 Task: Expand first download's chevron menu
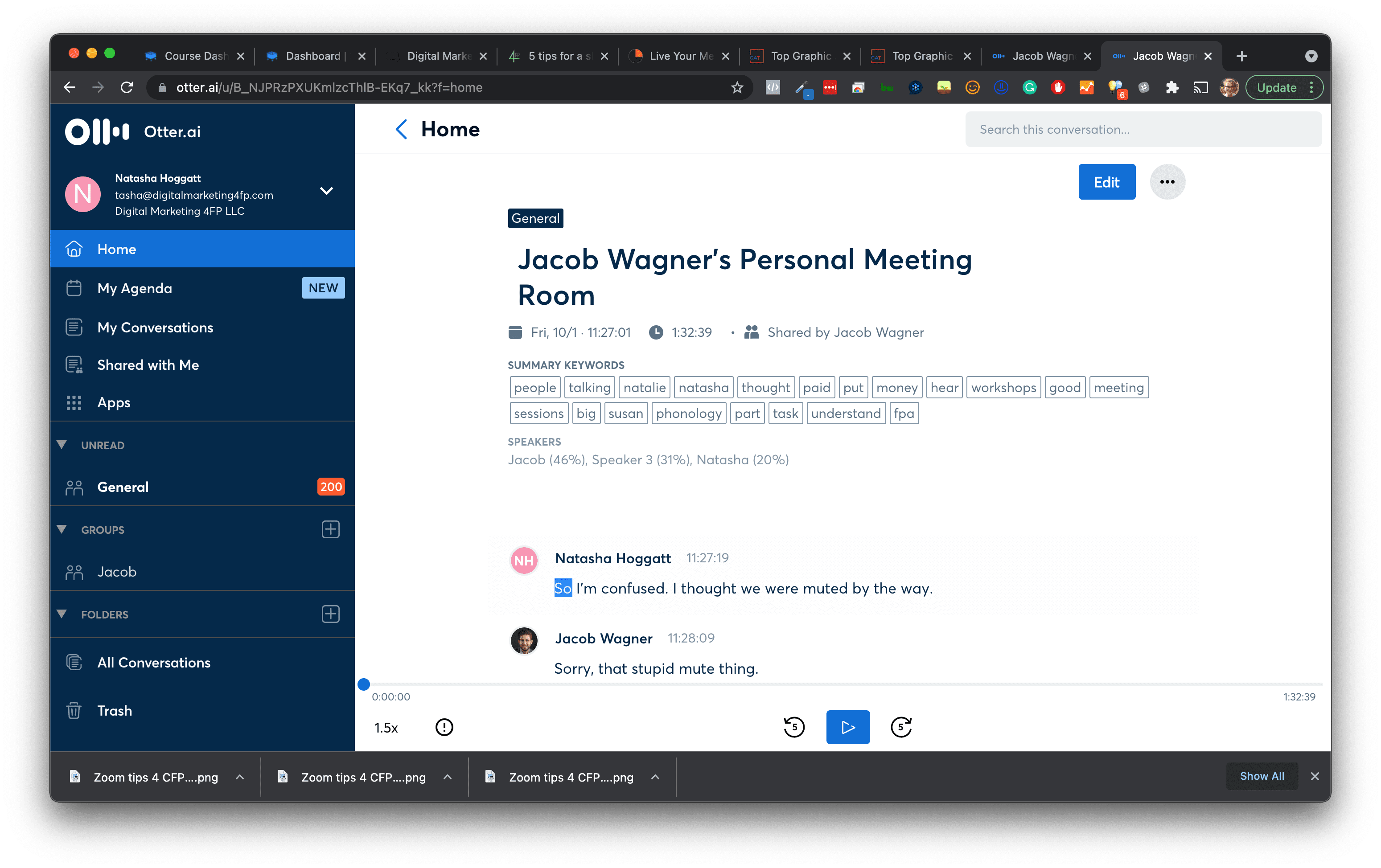coord(240,777)
